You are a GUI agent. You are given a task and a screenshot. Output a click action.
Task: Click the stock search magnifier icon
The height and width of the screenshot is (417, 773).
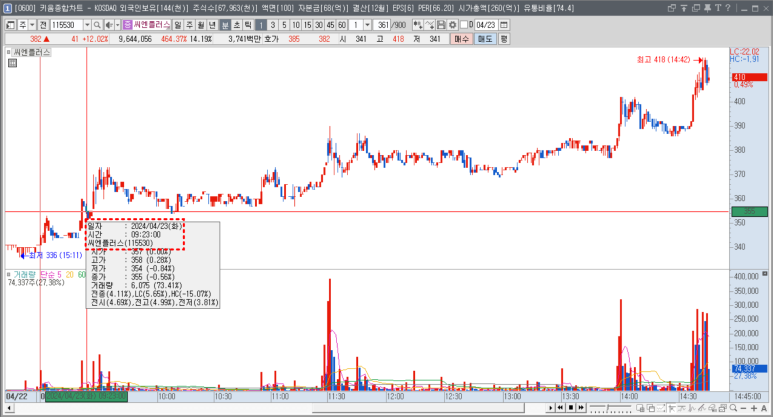tap(97, 25)
